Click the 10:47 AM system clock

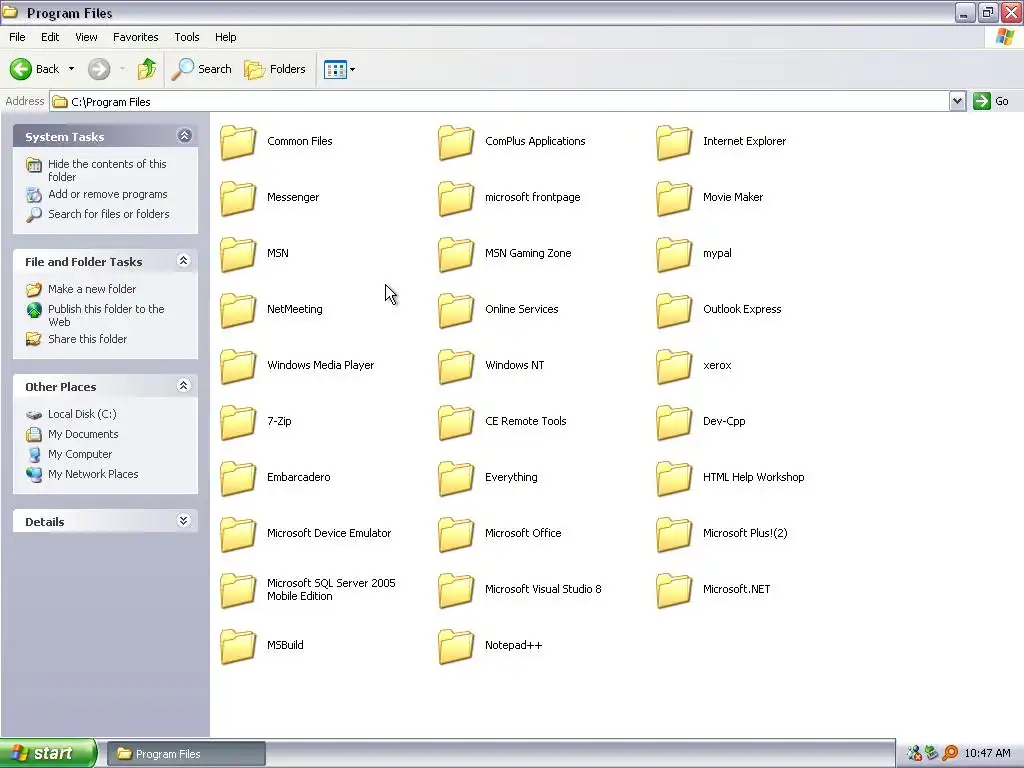point(987,754)
